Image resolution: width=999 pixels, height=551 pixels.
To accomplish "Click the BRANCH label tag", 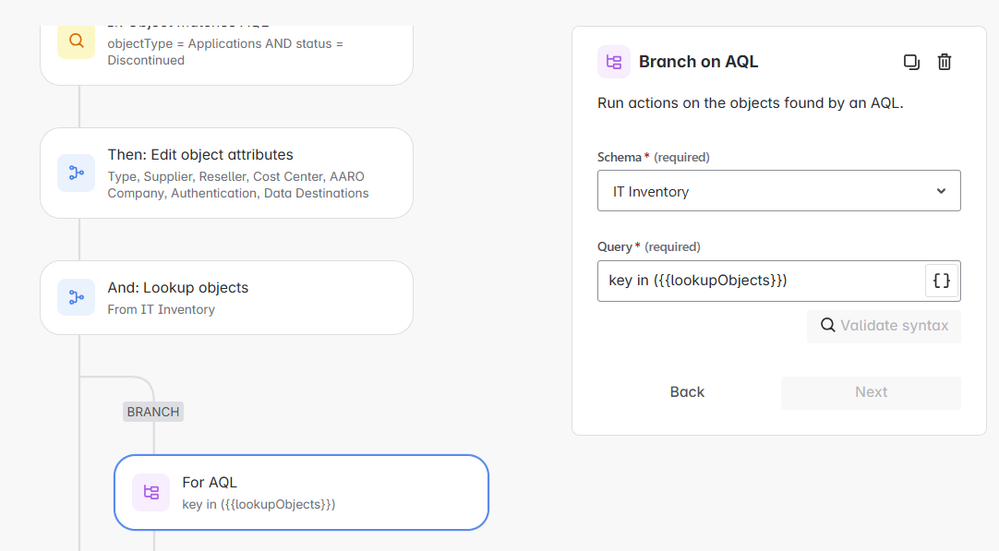I will pyautogui.click(x=153, y=412).
